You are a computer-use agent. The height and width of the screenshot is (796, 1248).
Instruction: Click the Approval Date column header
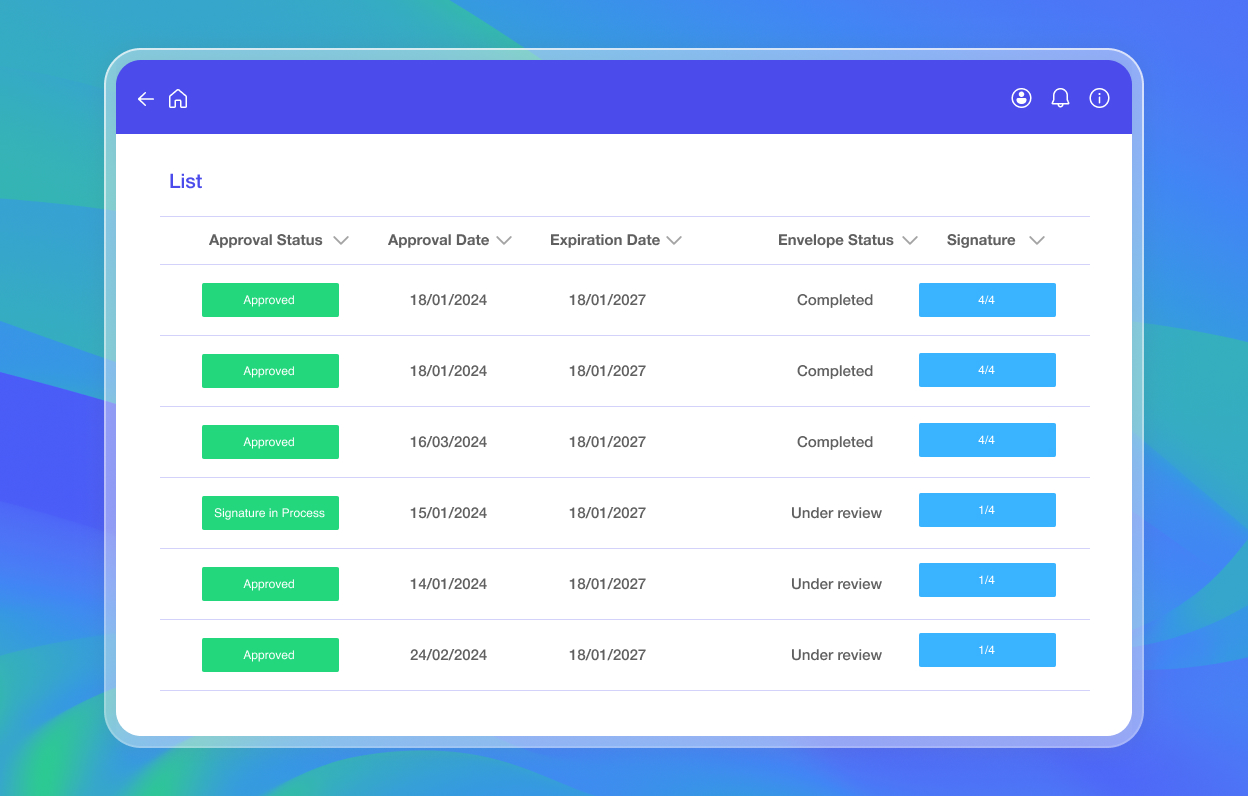point(439,240)
